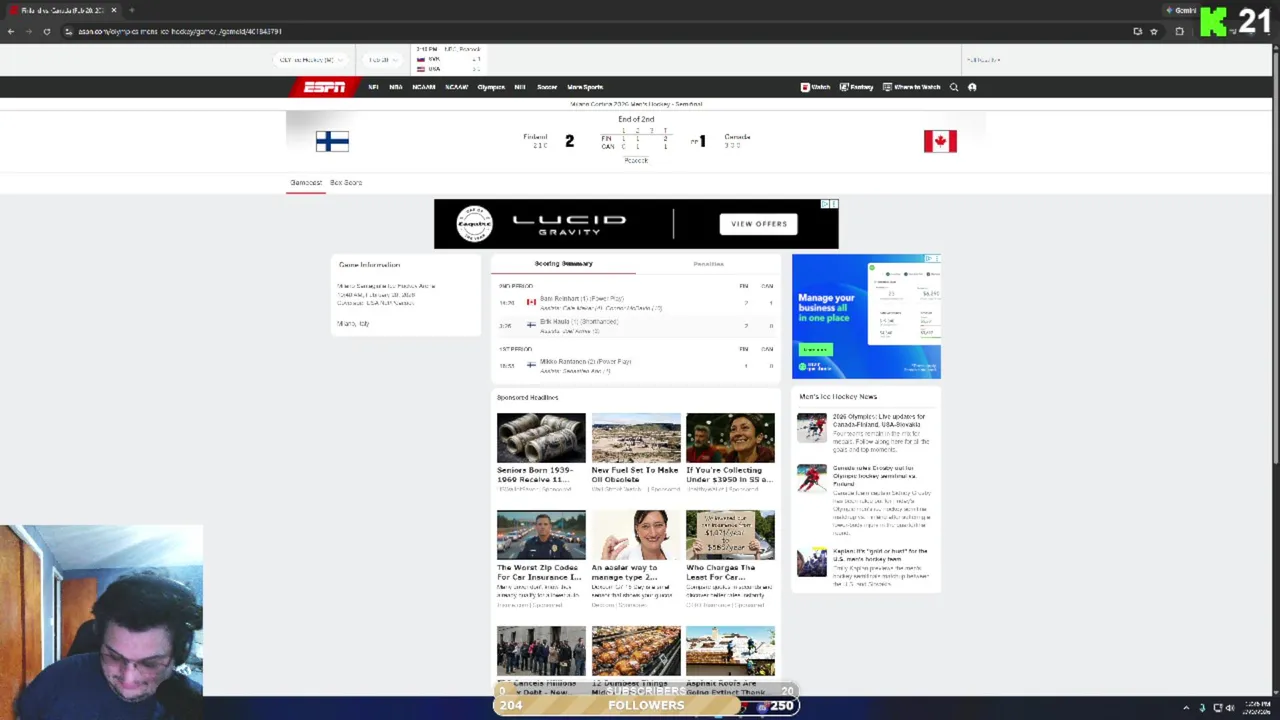
Task: Open Where to Watch in navbar
Action: click(x=911, y=87)
